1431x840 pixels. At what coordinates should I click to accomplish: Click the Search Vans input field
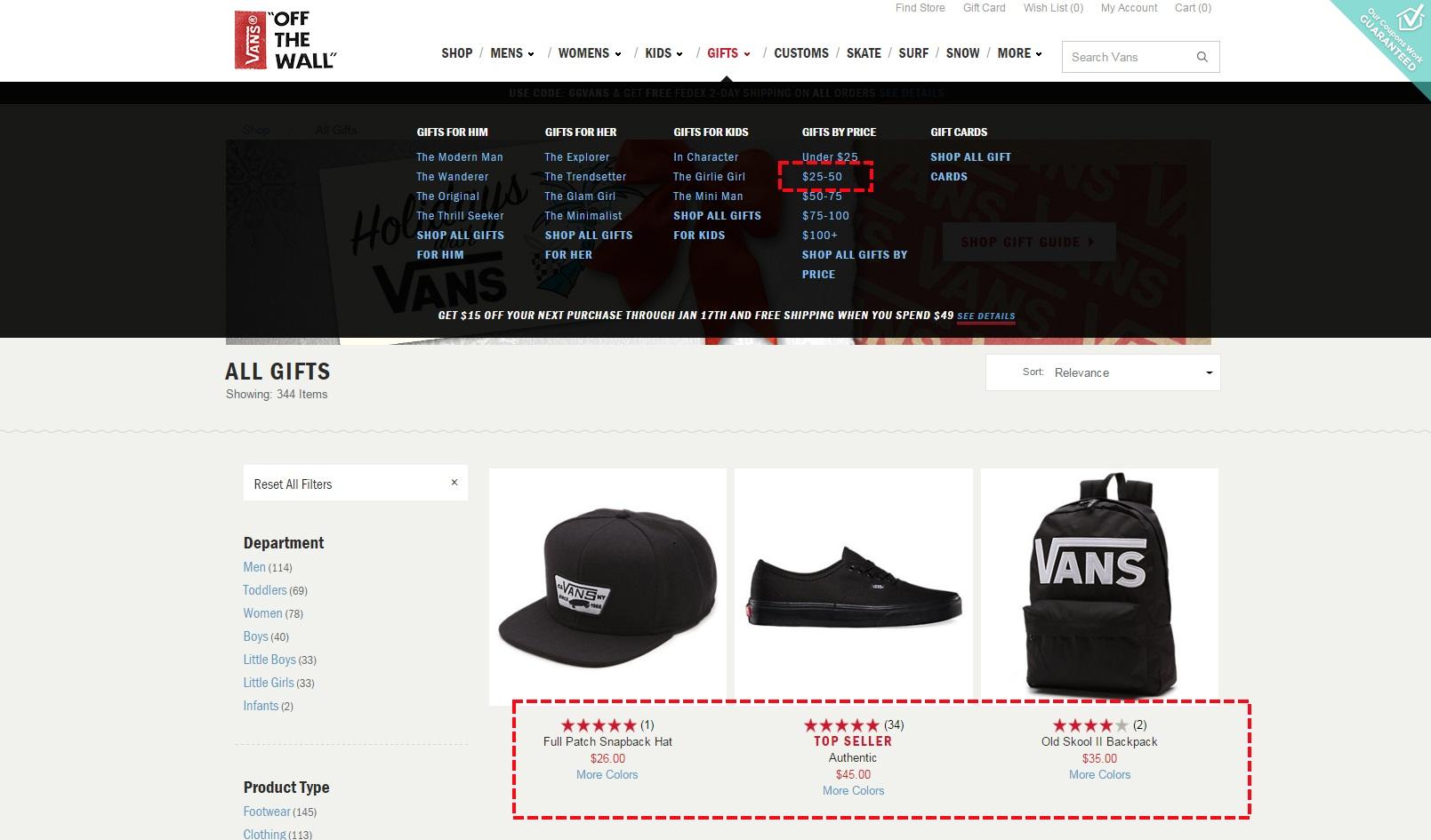click(1128, 57)
